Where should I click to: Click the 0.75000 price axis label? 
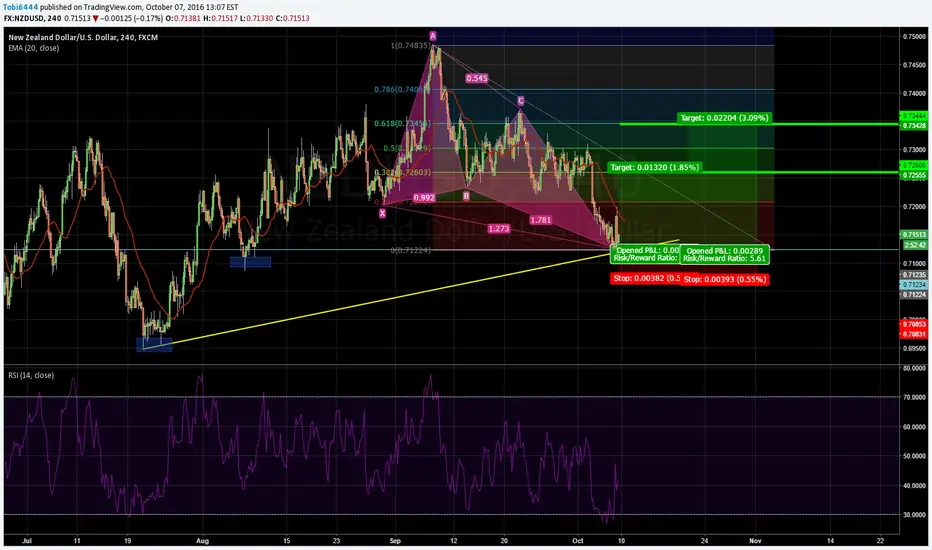tap(914, 36)
